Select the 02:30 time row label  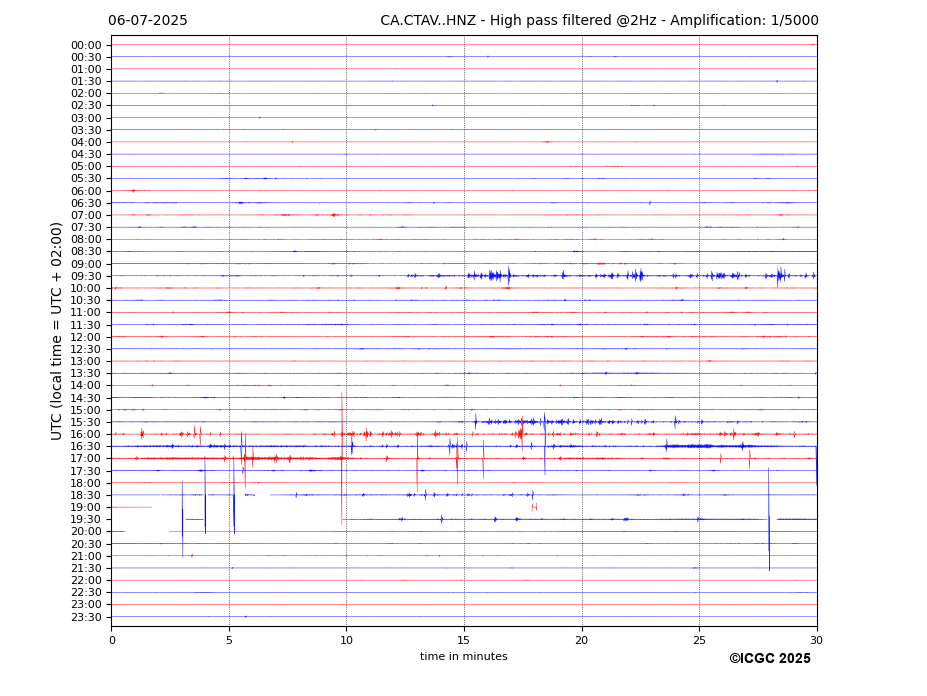pos(86,105)
